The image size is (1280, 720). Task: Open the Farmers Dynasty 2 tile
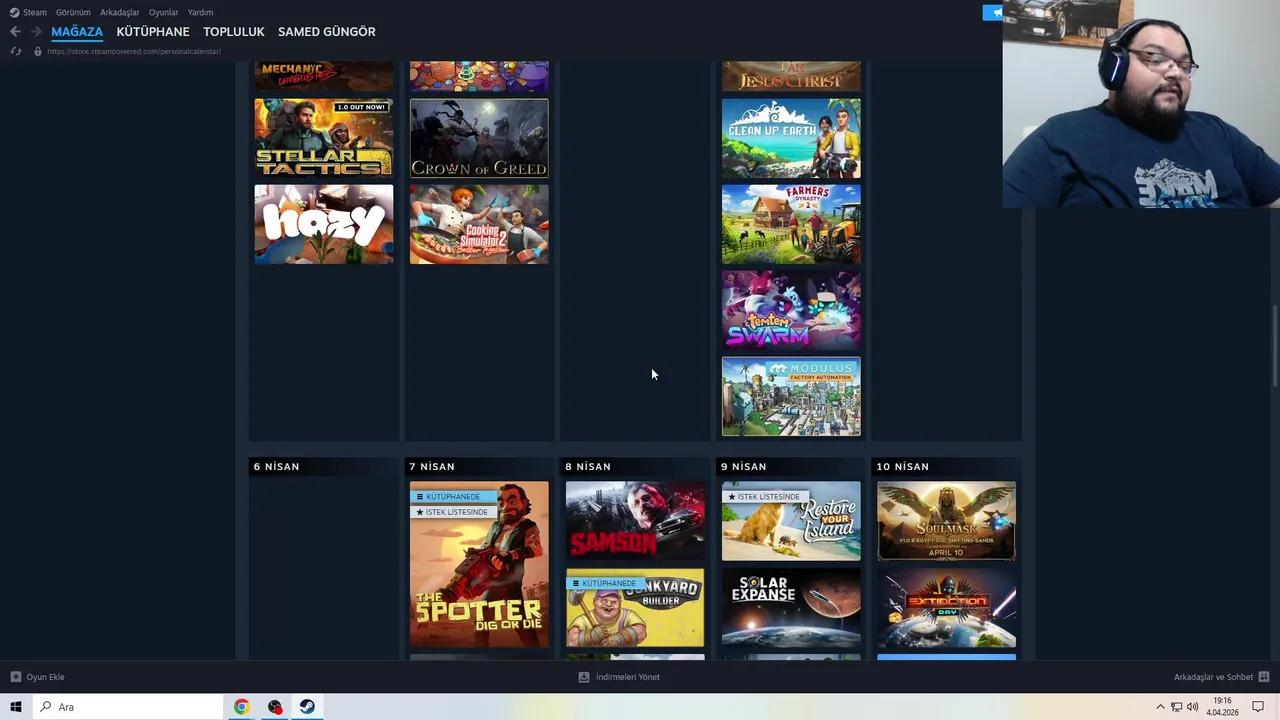[x=791, y=224]
